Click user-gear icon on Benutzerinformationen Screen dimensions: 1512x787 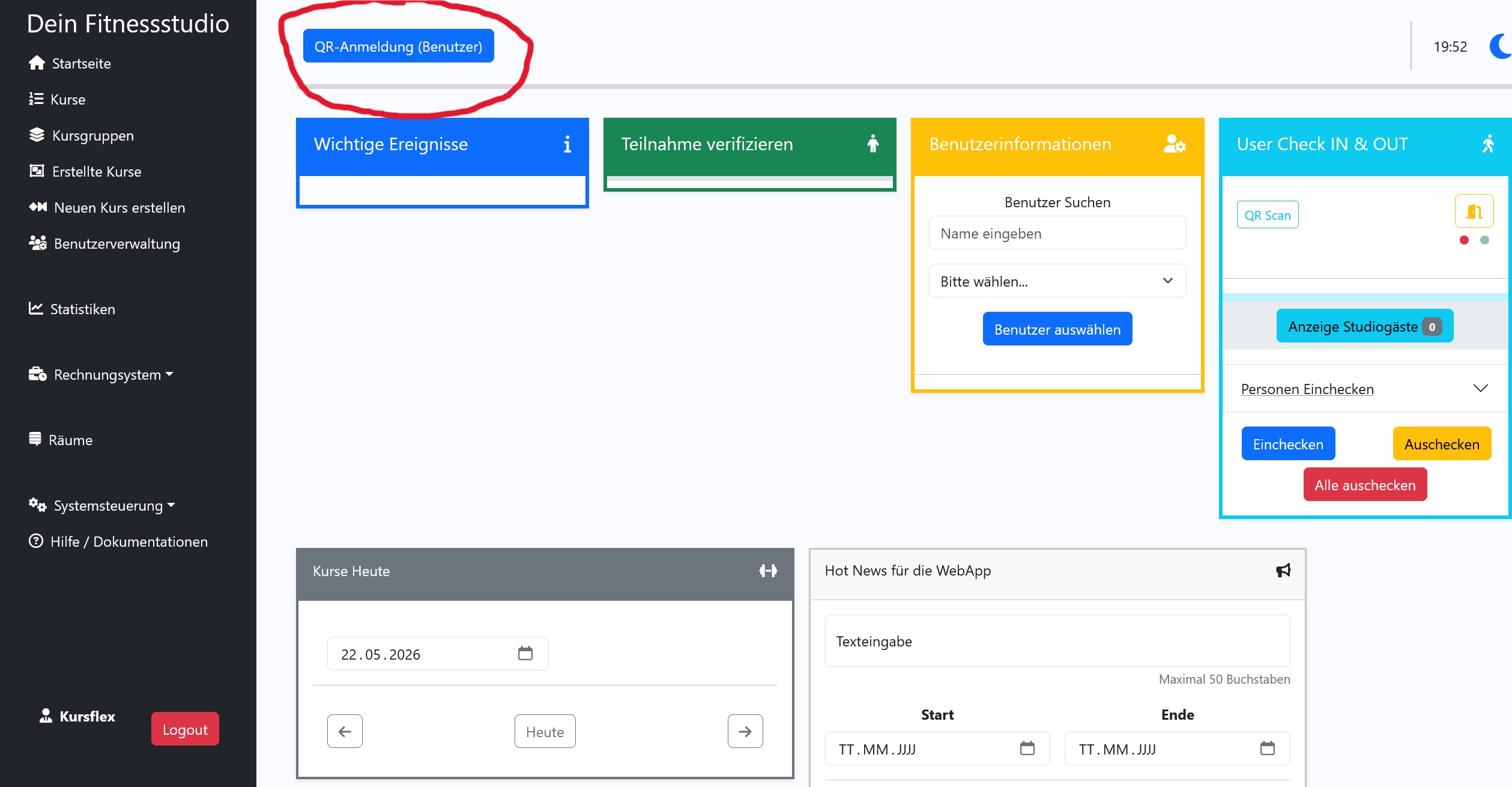coord(1175,144)
